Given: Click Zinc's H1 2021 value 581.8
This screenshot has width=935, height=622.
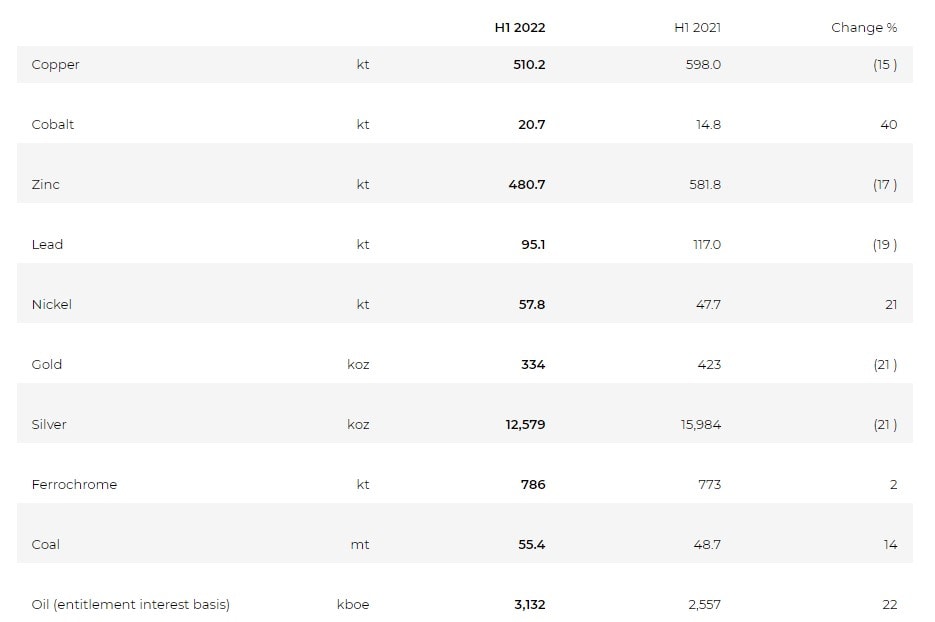Looking at the screenshot, I should pos(700,185).
